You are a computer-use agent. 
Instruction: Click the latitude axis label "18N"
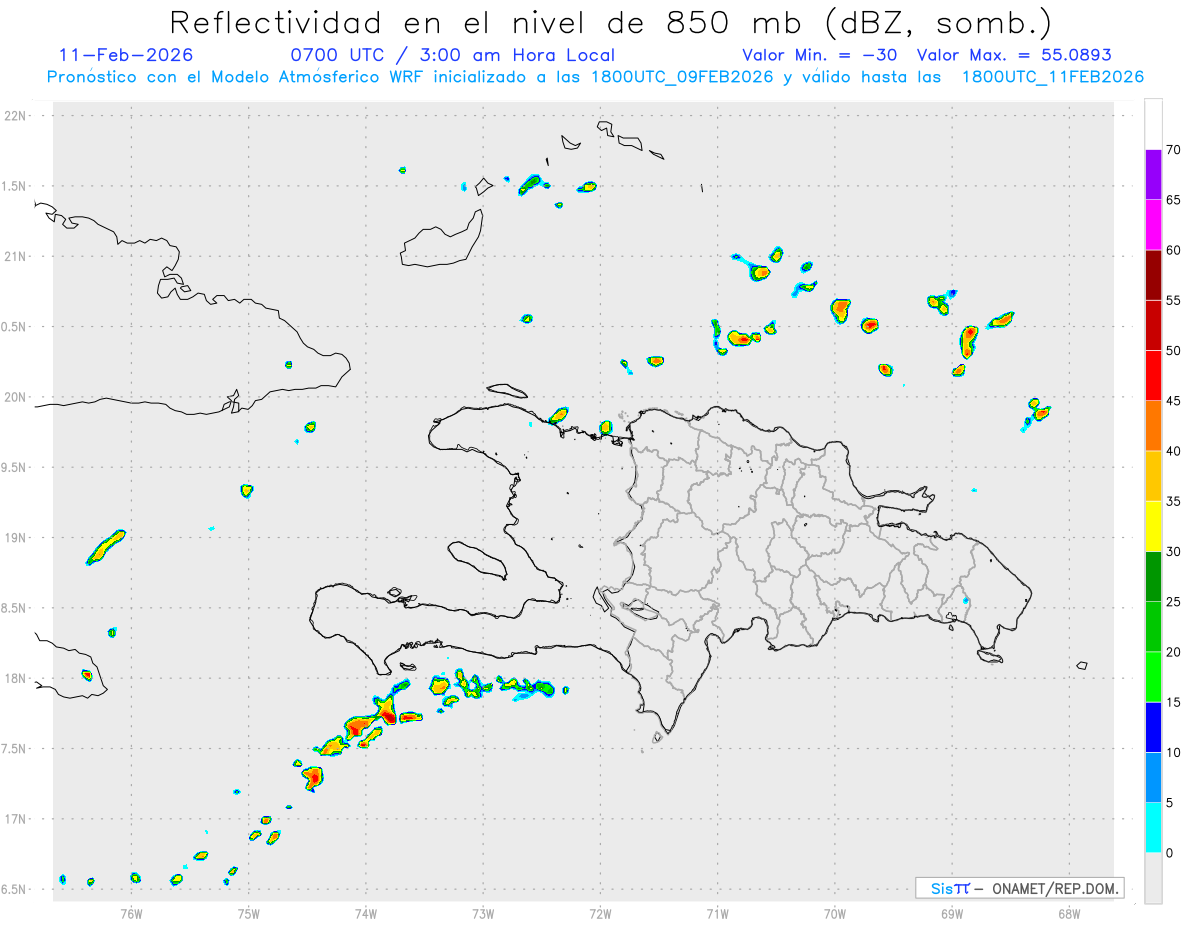(x=17, y=679)
